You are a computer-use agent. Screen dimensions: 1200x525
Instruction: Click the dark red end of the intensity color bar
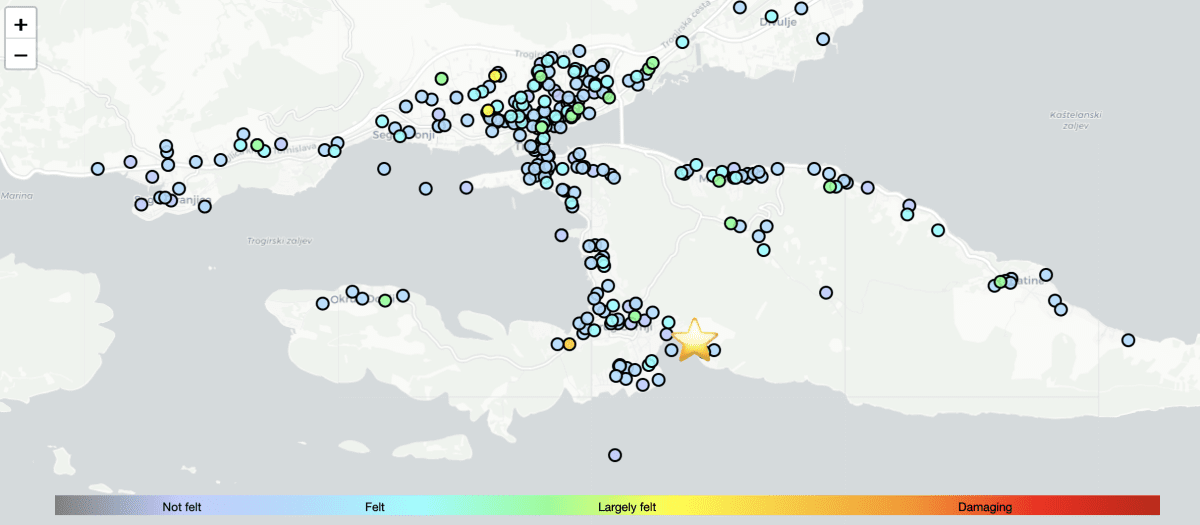coord(1150,505)
